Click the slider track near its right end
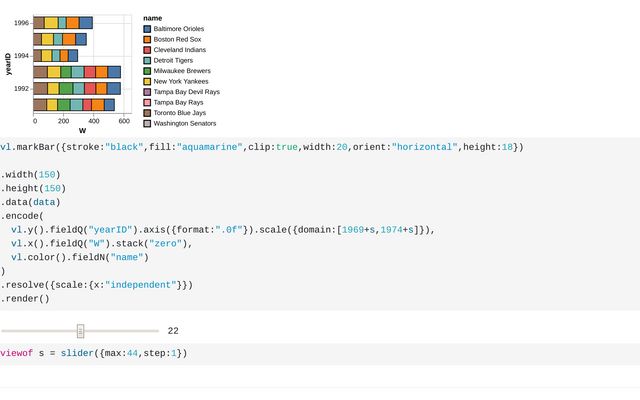This screenshot has height=400, width=640. (x=153, y=331)
